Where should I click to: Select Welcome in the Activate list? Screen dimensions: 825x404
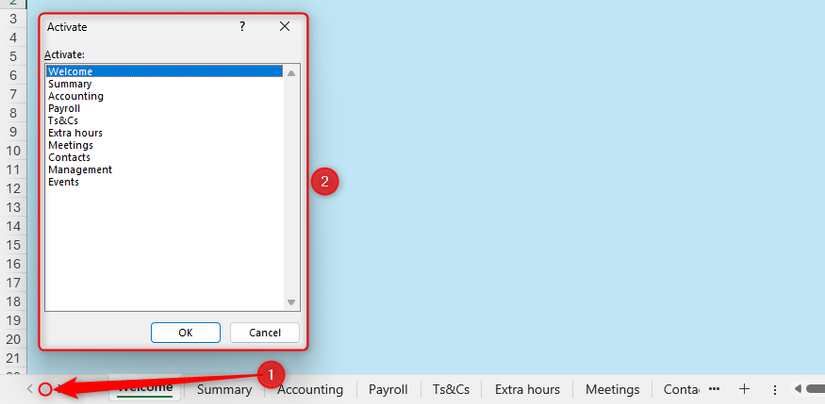[x=164, y=72]
